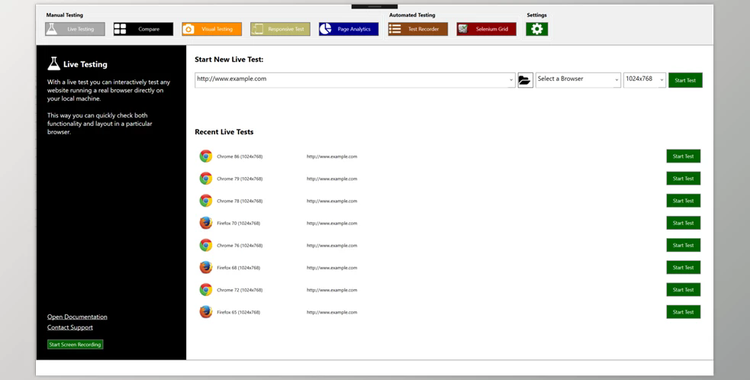Click the Chrome 76 browser icon
This screenshot has height=380, width=750.
pos(206,246)
